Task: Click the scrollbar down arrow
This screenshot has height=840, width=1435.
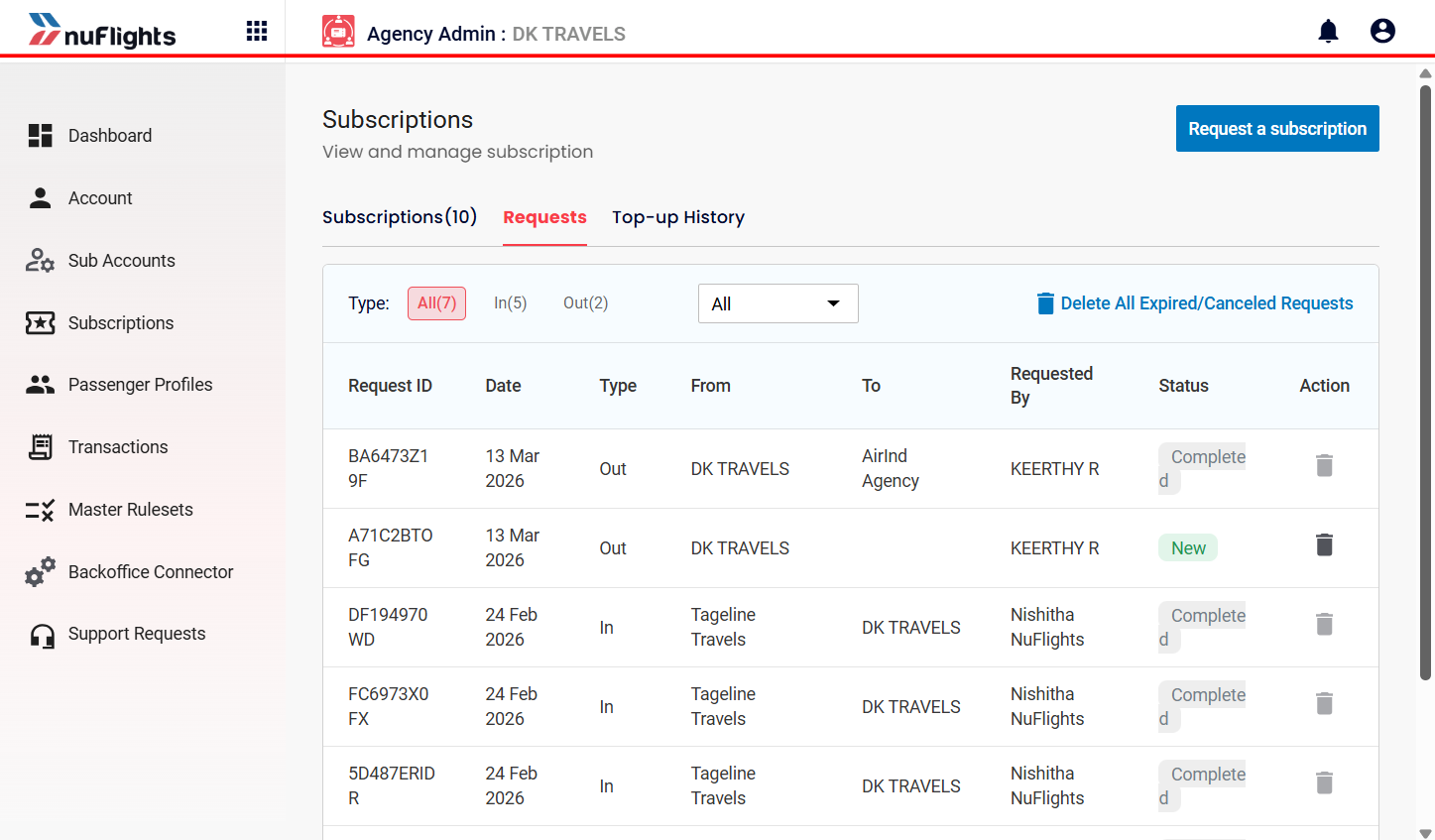Action: 1426,833
